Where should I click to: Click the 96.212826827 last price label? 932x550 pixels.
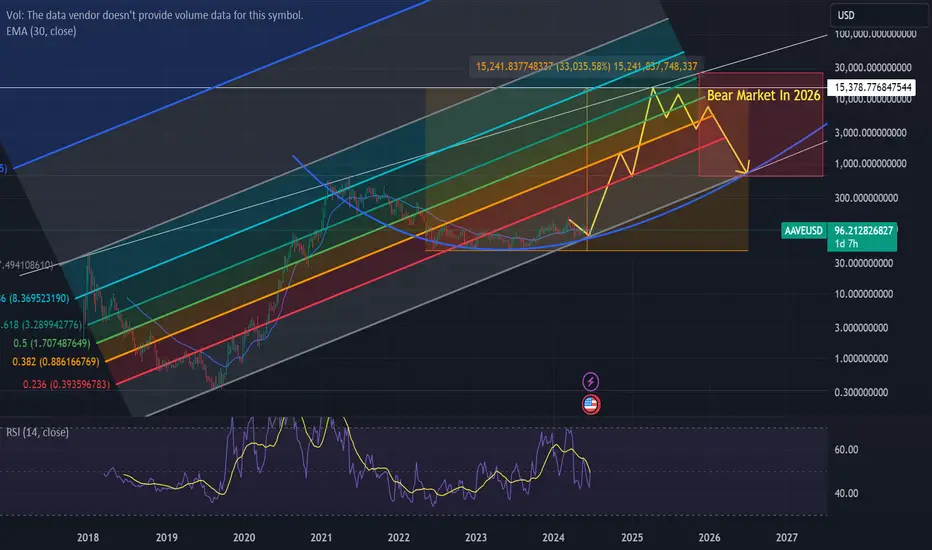tap(863, 231)
